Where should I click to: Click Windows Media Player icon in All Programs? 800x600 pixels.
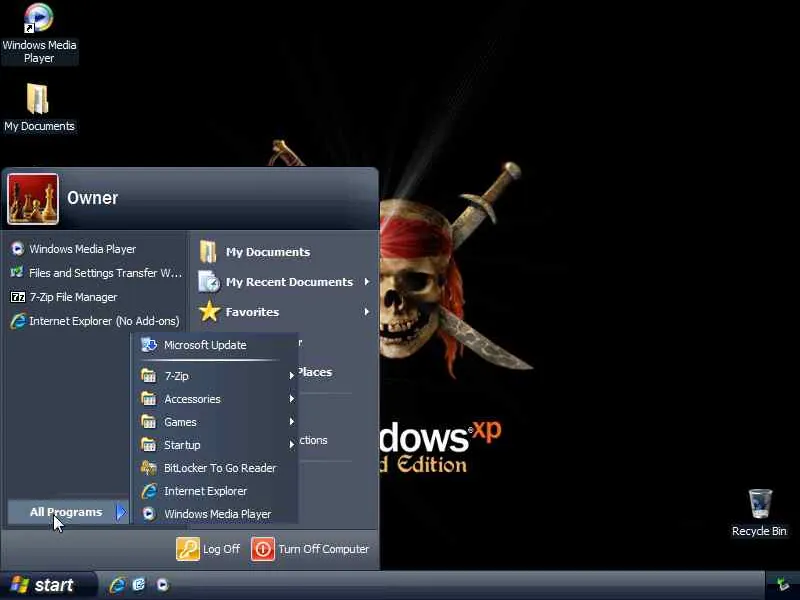(x=148, y=514)
